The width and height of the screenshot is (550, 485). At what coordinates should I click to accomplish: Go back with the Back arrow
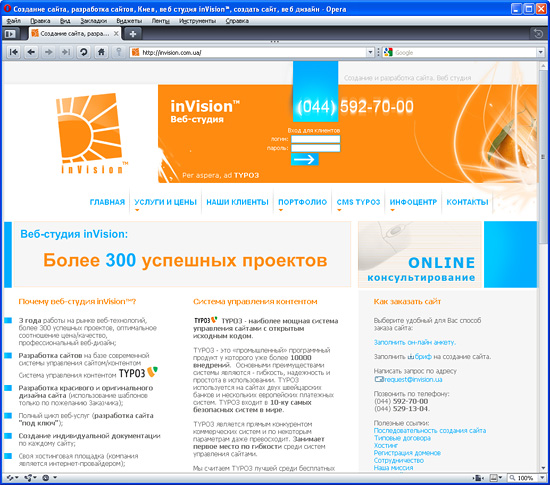click(31, 52)
